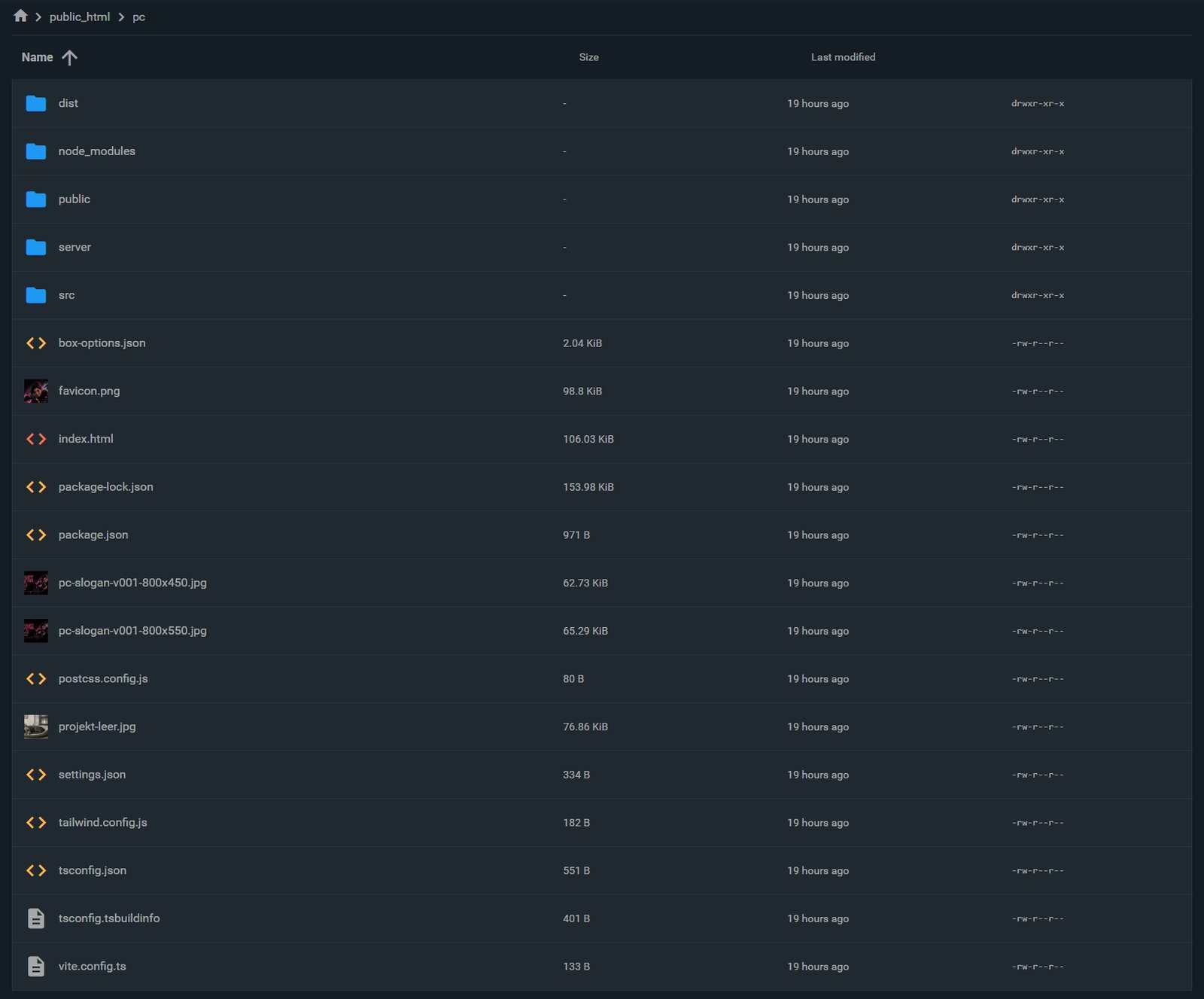Select the box-options.json file name

(x=102, y=343)
